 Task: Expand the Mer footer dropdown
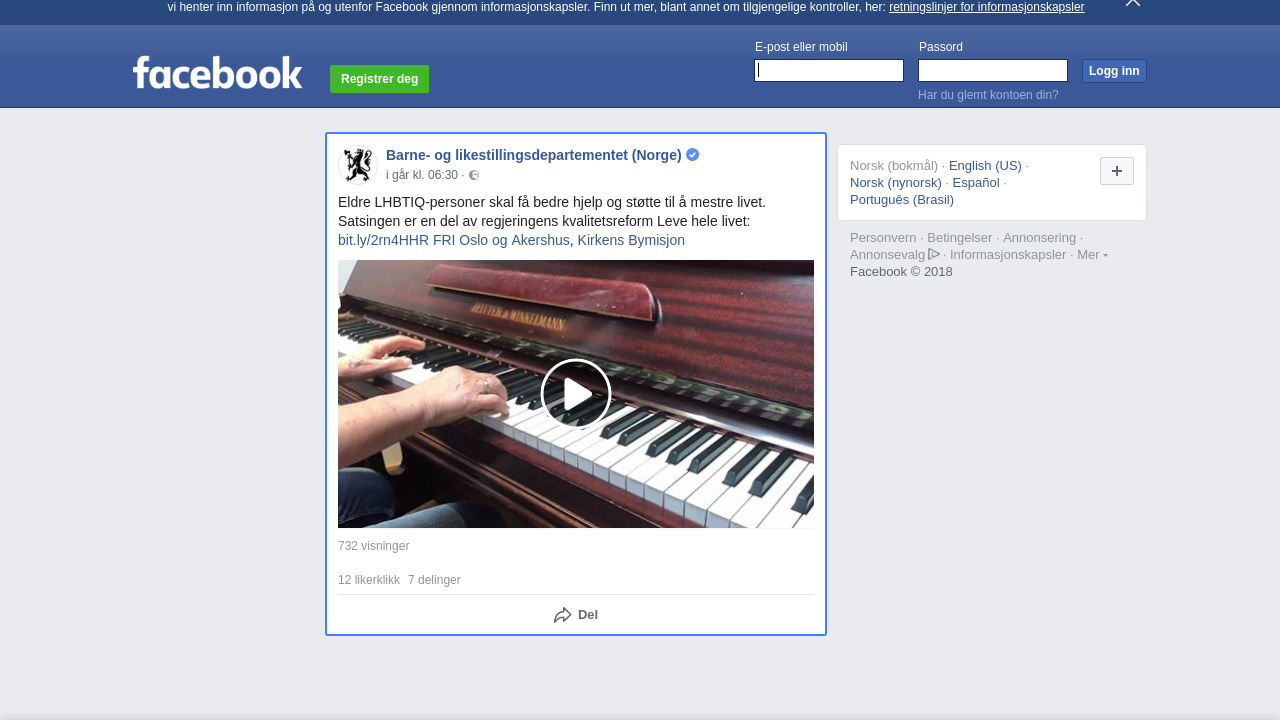[x=1092, y=255]
